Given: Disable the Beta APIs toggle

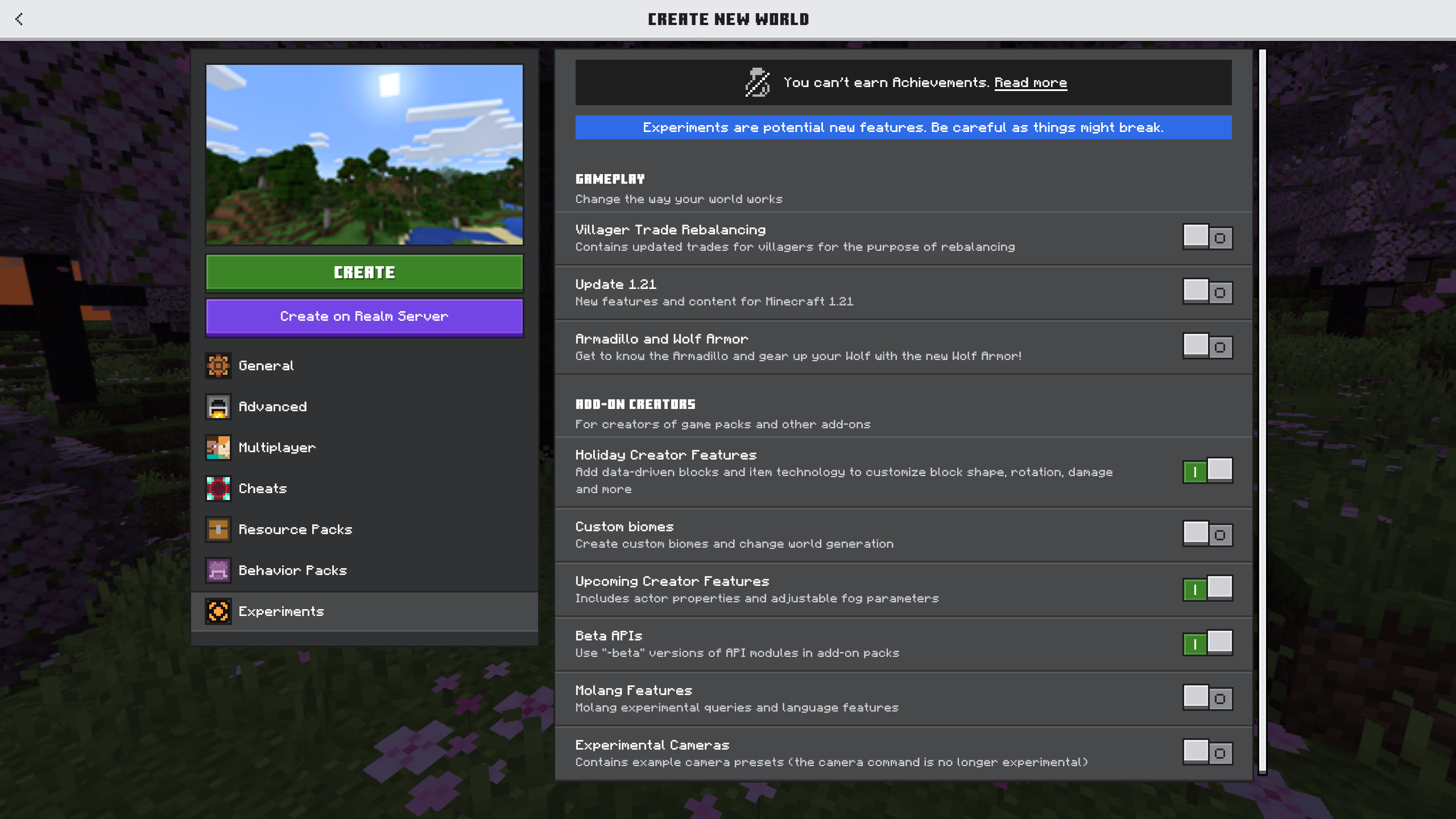Looking at the screenshot, I should pyautogui.click(x=1207, y=643).
